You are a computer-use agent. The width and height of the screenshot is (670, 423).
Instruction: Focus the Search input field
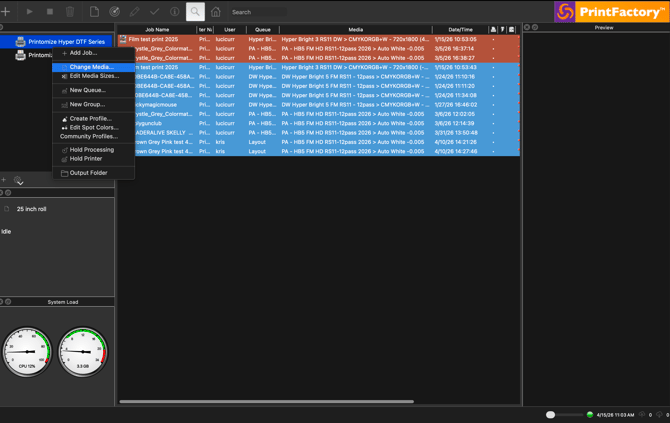pyautogui.click(x=259, y=12)
